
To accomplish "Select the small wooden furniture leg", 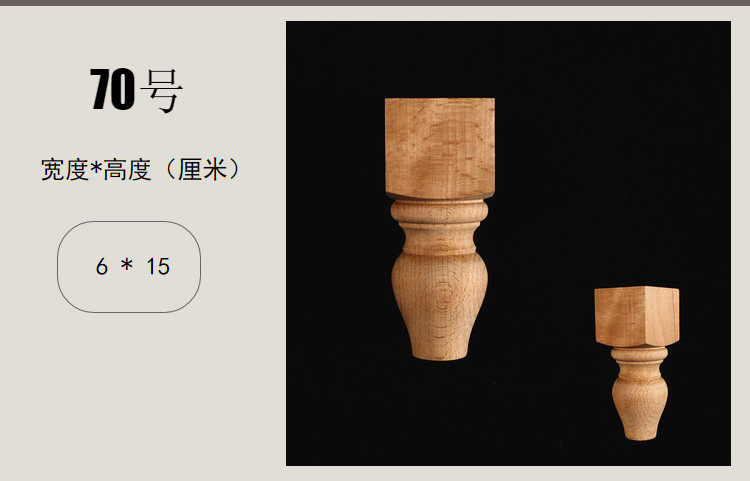I will (x=637, y=363).
